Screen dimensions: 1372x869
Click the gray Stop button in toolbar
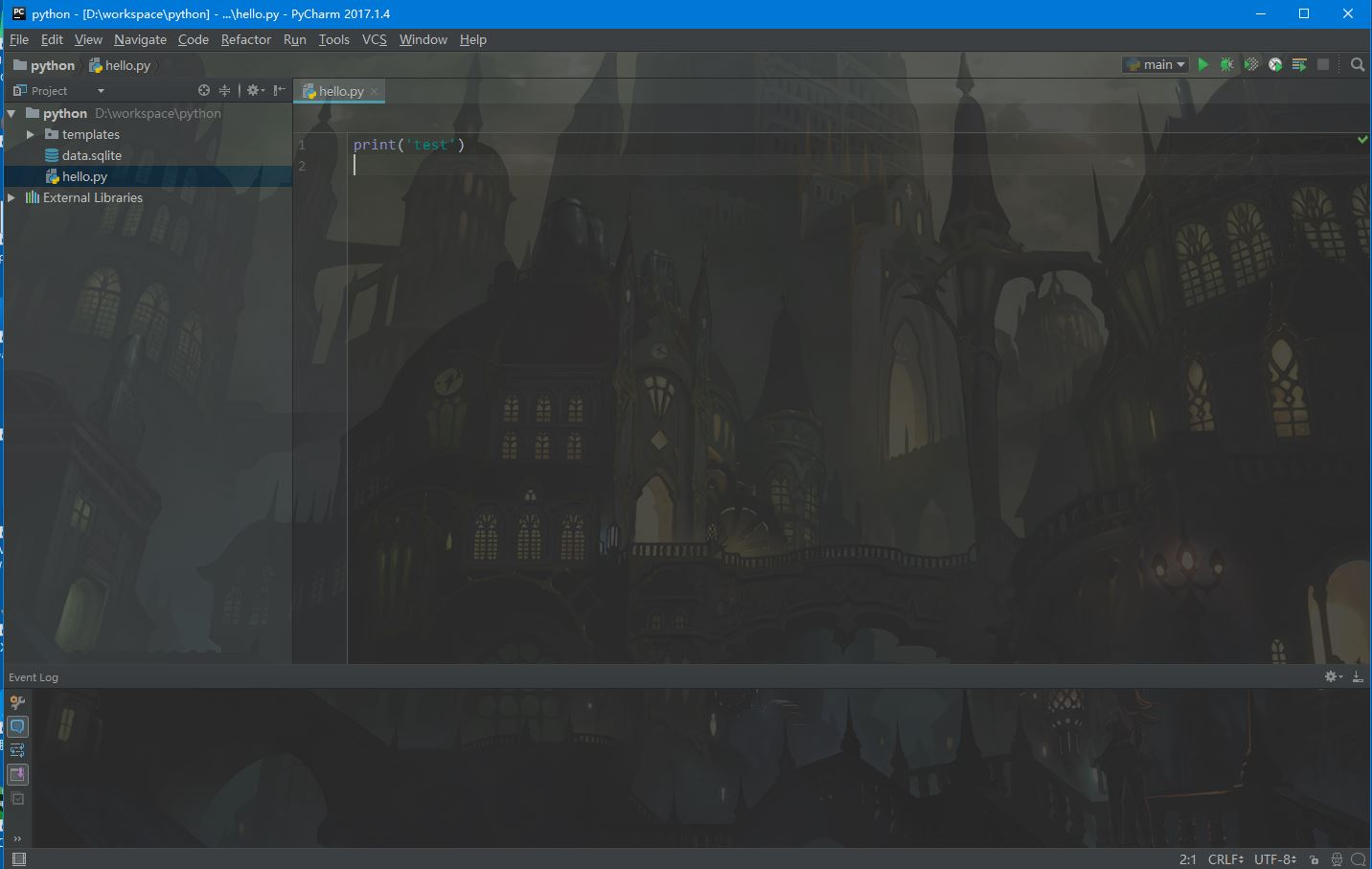(1323, 64)
